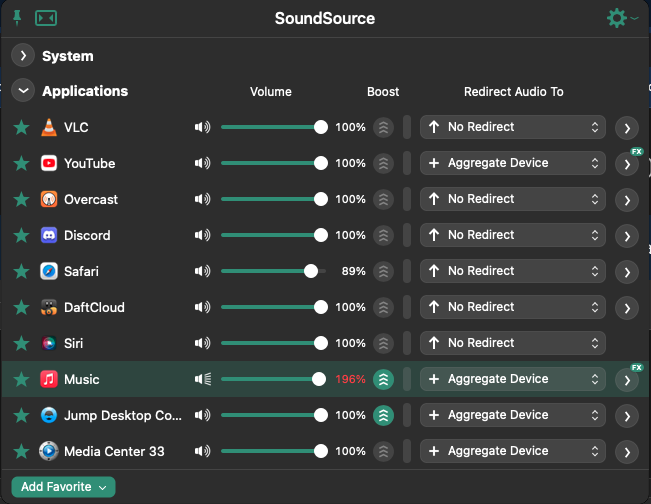Click the Media Center 33 icon
Screen dimensions: 651x504
(x=49, y=451)
